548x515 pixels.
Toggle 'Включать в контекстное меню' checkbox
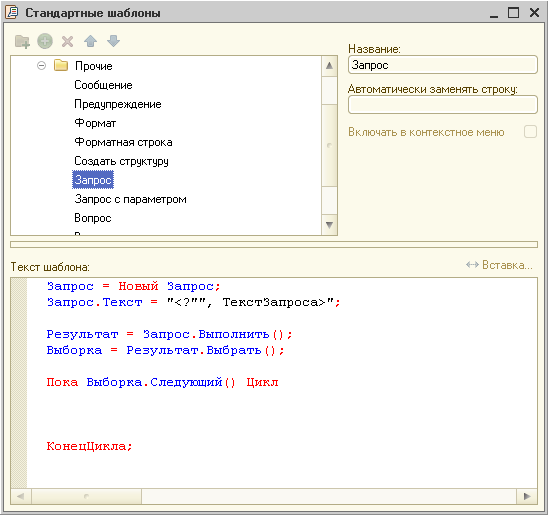(x=530, y=132)
